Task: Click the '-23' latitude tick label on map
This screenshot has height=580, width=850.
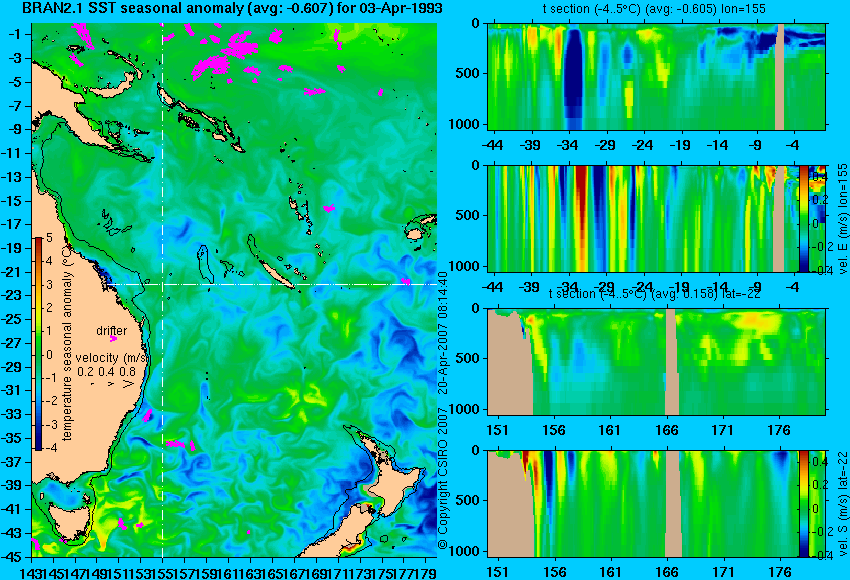Action: [12, 296]
